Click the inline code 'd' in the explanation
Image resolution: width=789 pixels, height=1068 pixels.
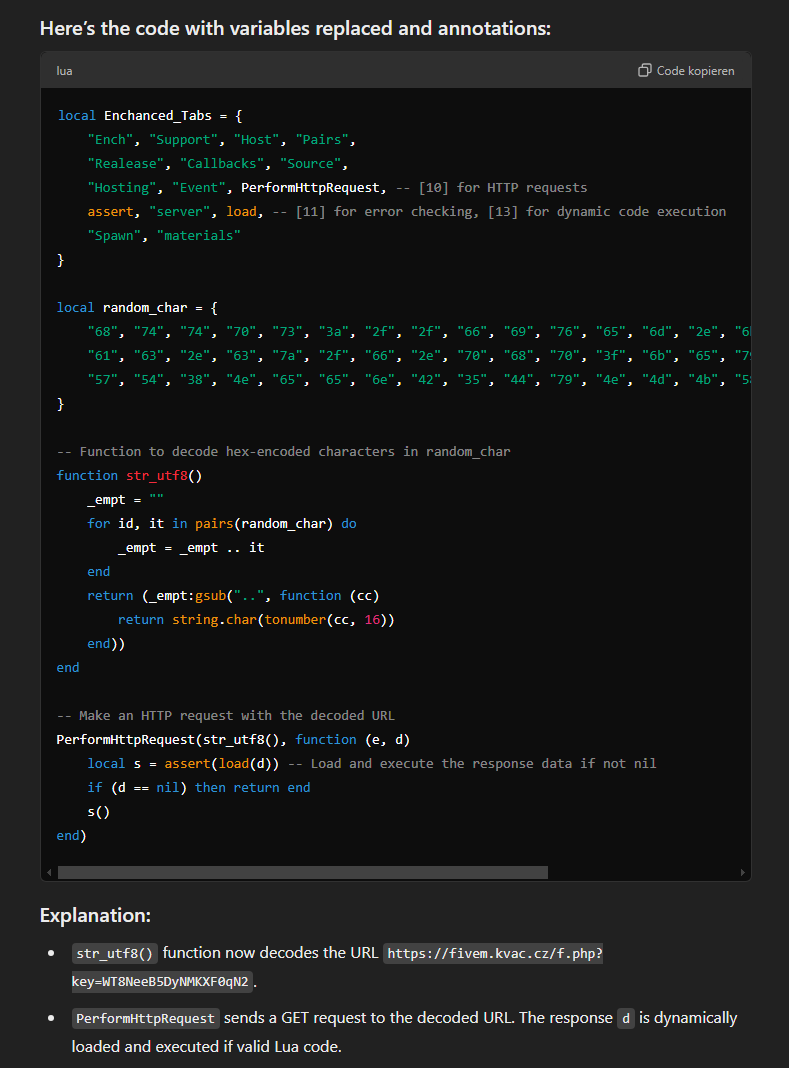pyautogui.click(x=625, y=1018)
